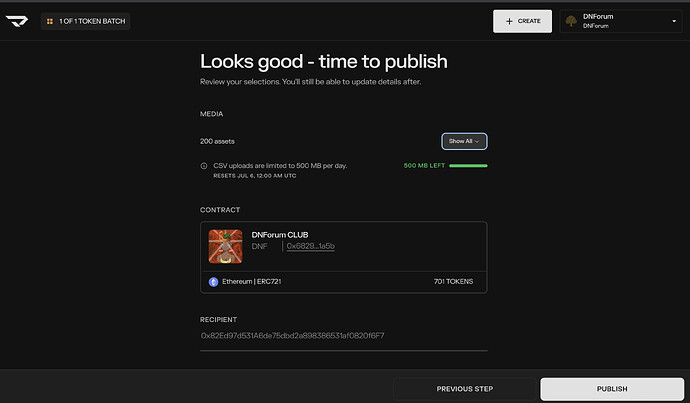Open the 0x6829...1a5b contract address link
Screen dimensions: 690x403
(311, 246)
